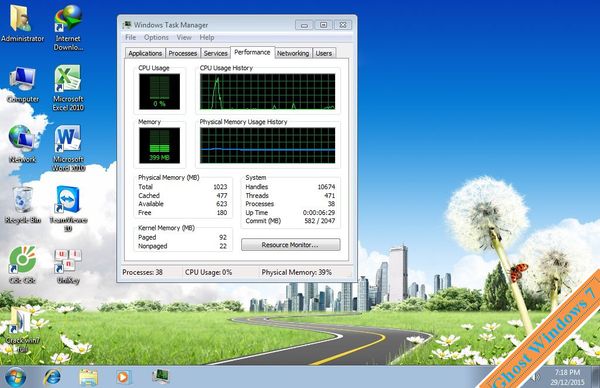This screenshot has width=600, height=388.
Task: Switch to the Networking tab
Action: (x=293, y=53)
